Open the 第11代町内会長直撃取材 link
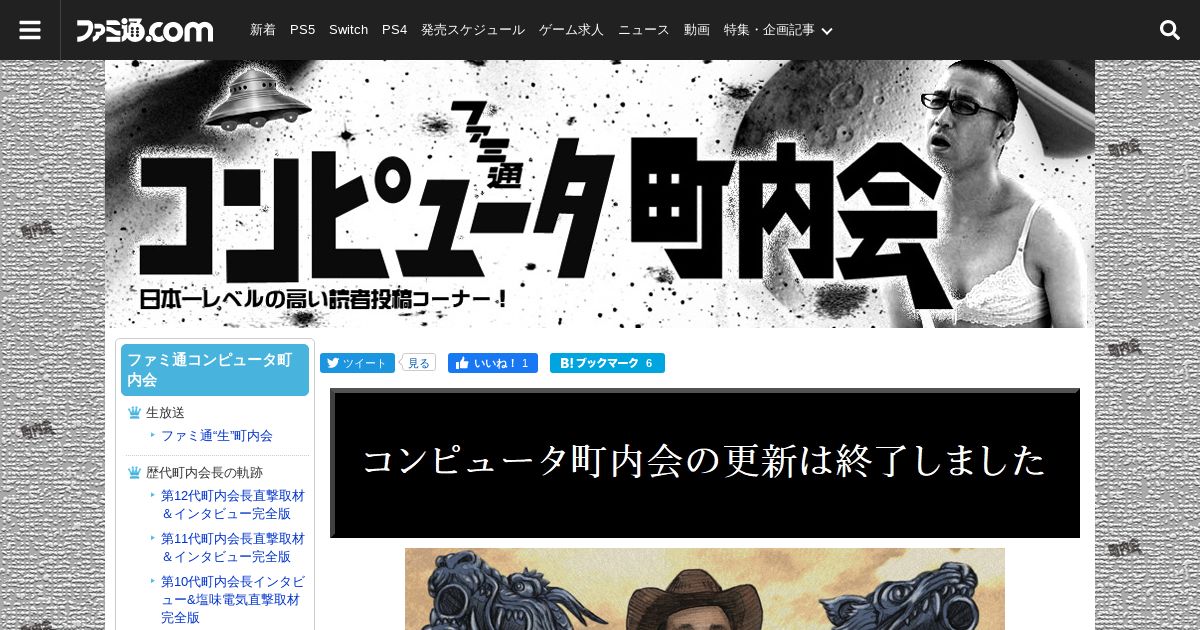1200x630 pixels. (233, 547)
